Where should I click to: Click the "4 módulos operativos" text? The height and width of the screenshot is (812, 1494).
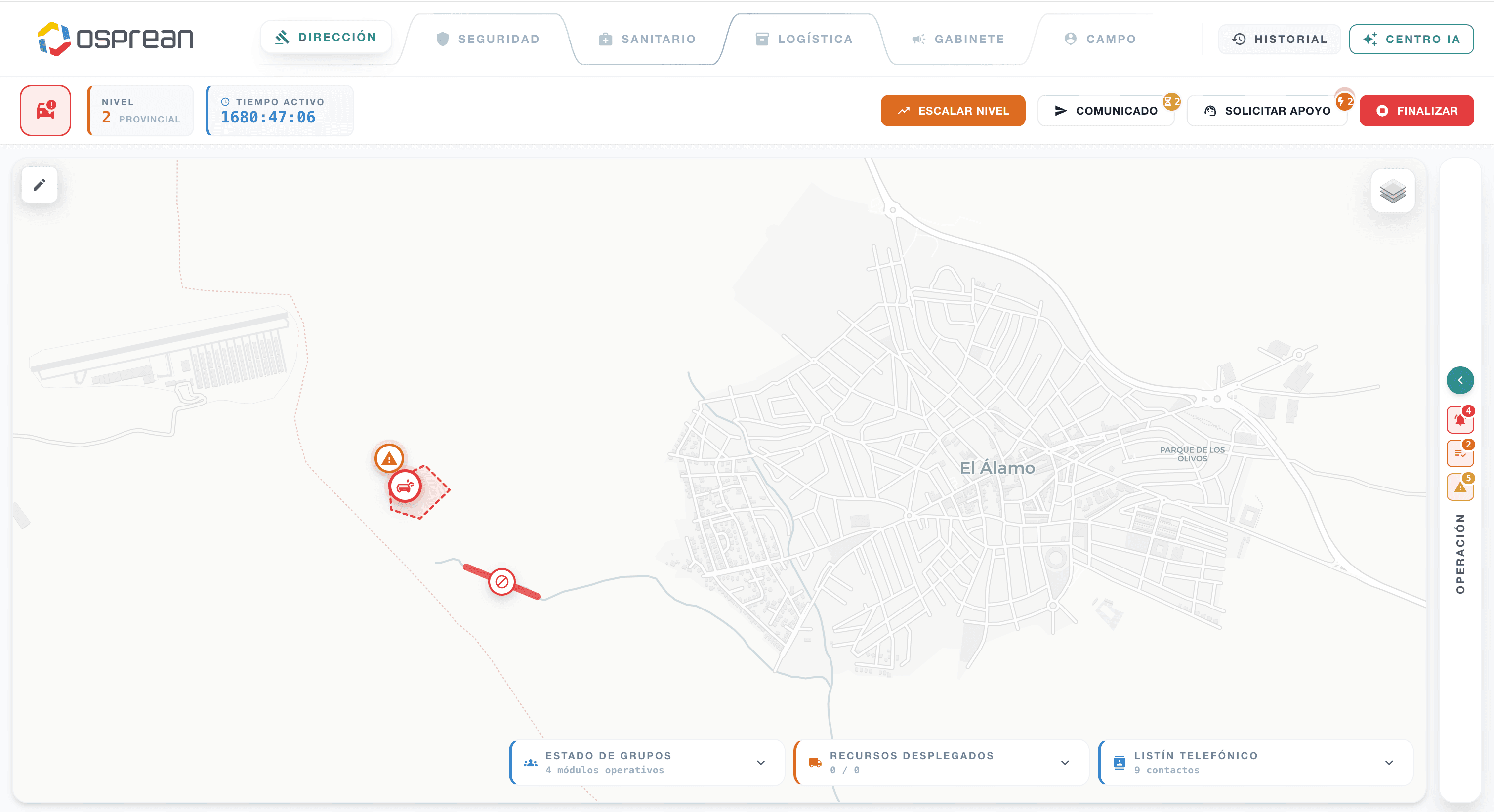[x=604, y=770]
